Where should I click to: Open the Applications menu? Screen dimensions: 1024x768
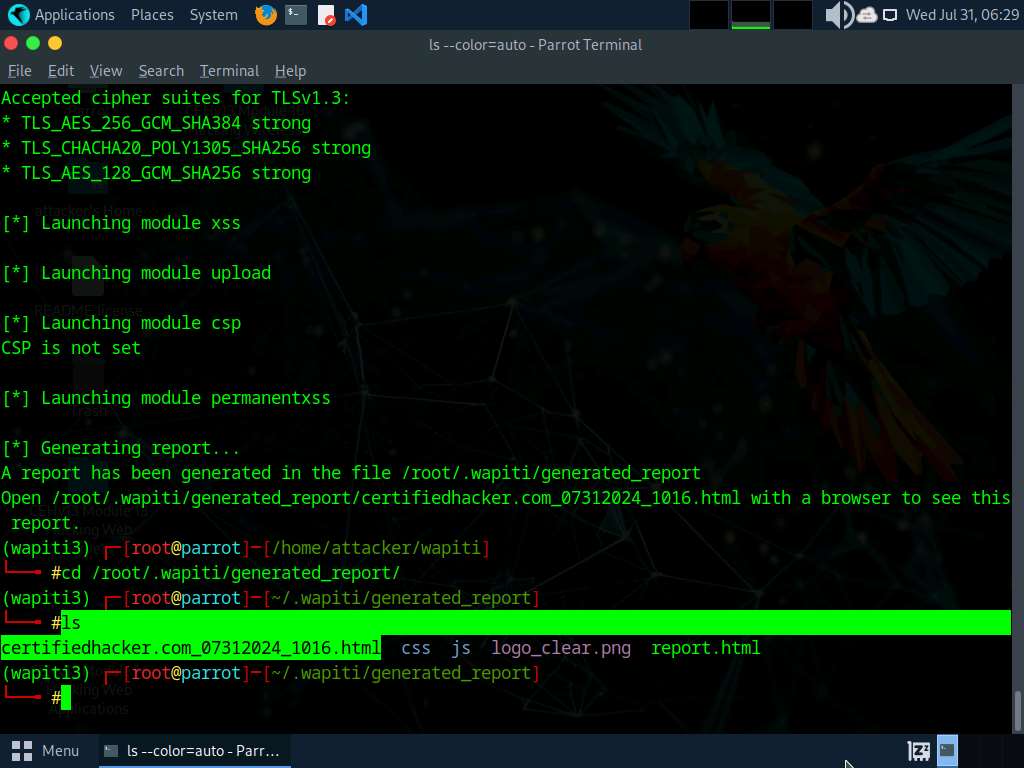pyautogui.click(x=62, y=15)
